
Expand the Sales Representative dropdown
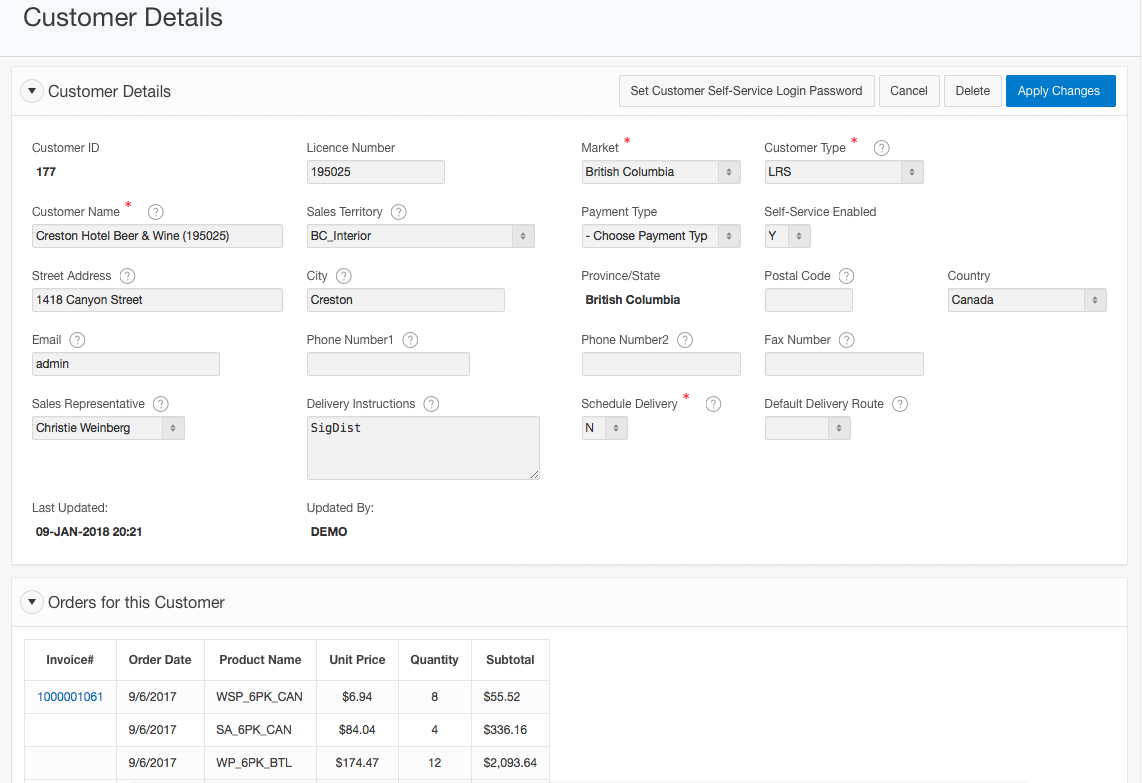[108, 428]
